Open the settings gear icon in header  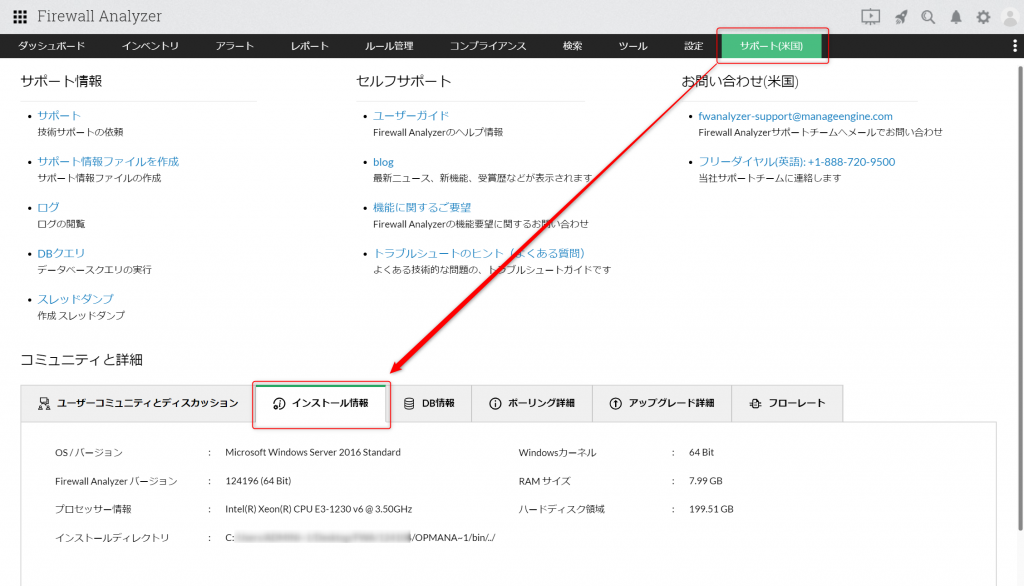point(983,17)
